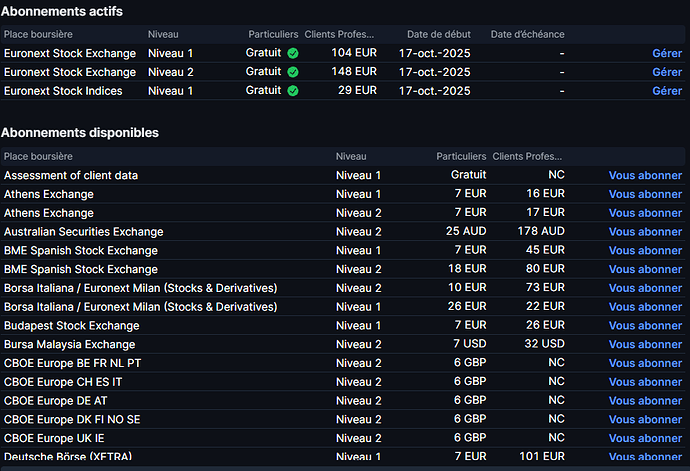Subscribe to Borsa Italiana Niveau 1
Screen dimensions: 690x471
pos(645,307)
